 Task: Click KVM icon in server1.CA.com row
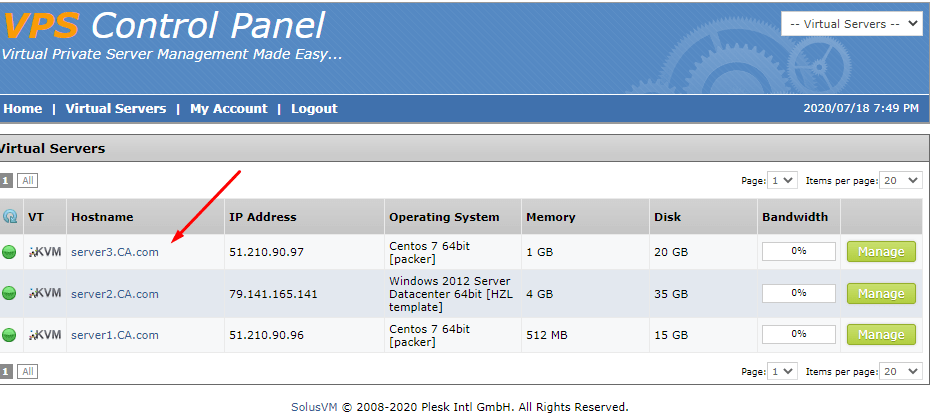(x=45, y=335)
